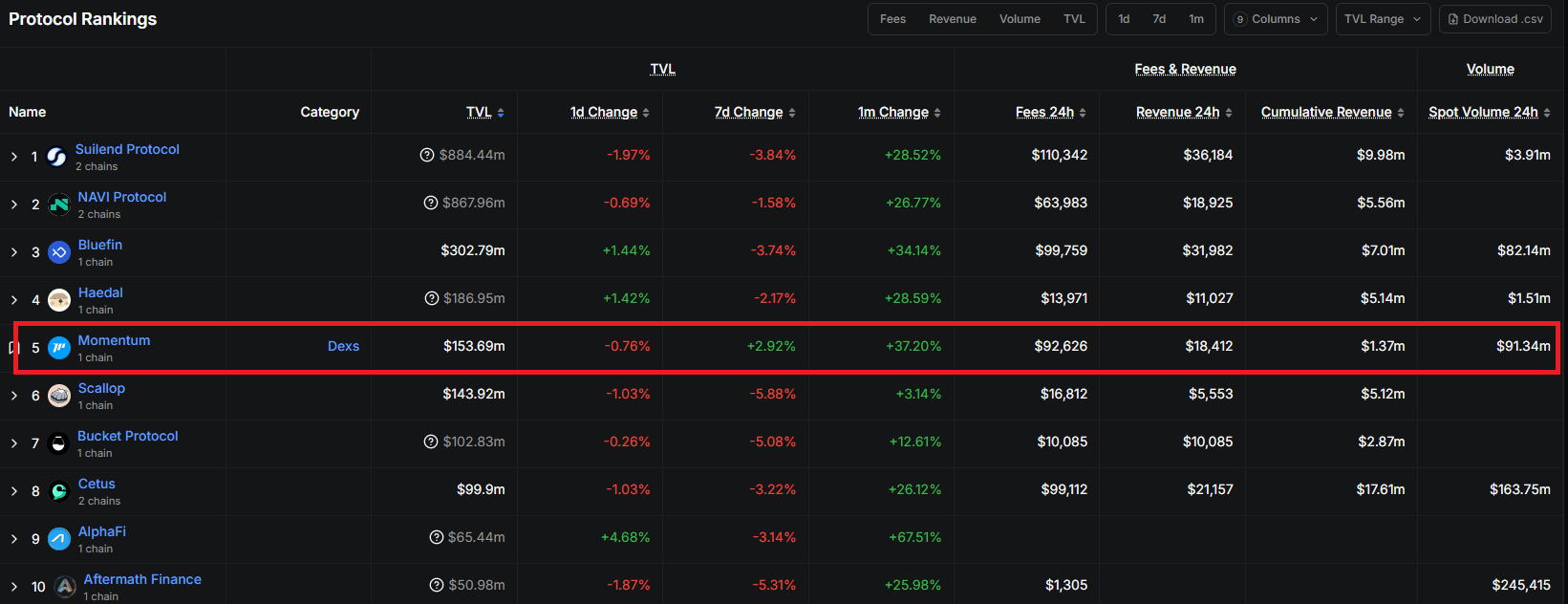Click the question mark beside Suilend TVL
1568x604 pixels.
point(427,155)
